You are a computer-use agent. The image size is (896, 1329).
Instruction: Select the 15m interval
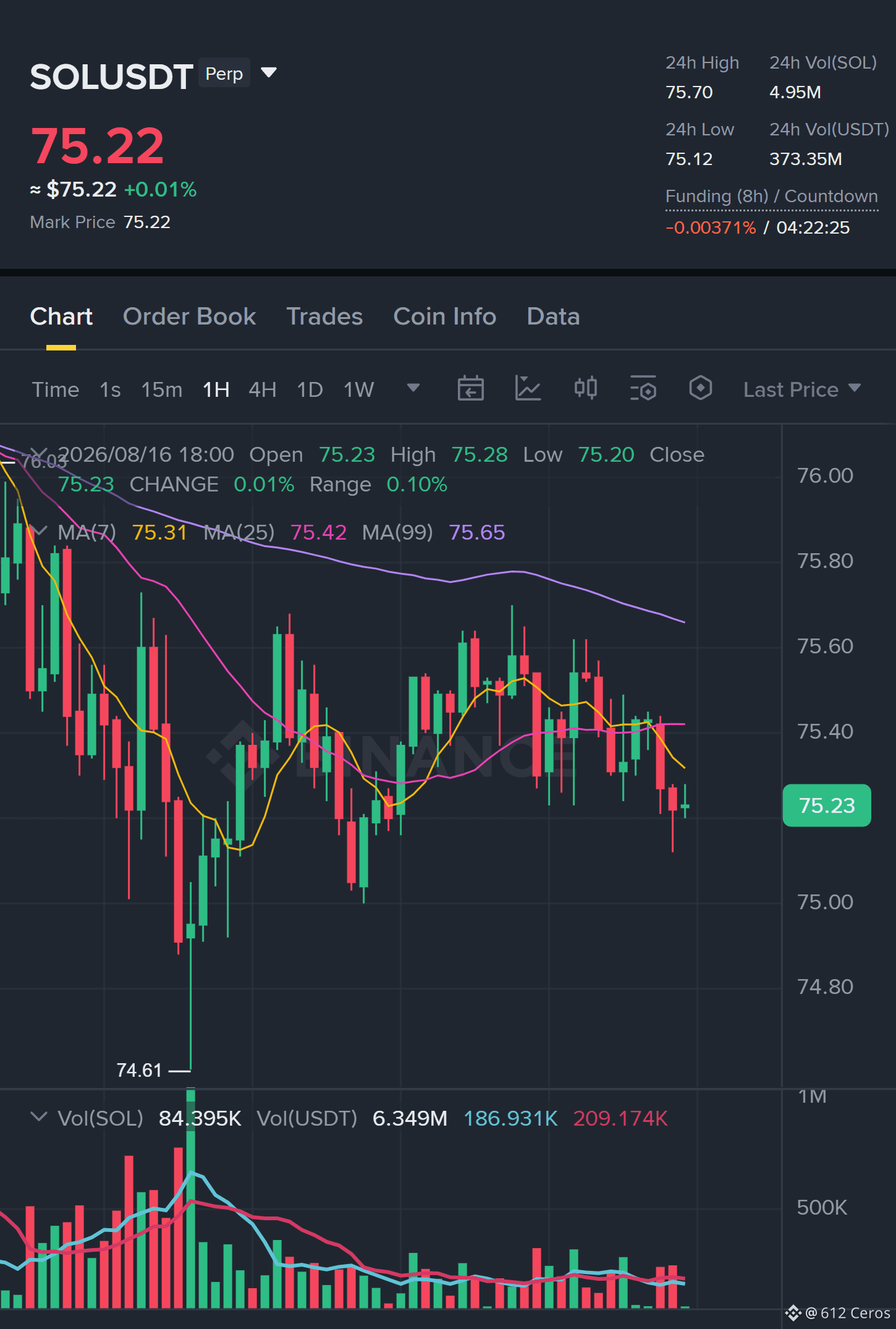coord(162,389)
